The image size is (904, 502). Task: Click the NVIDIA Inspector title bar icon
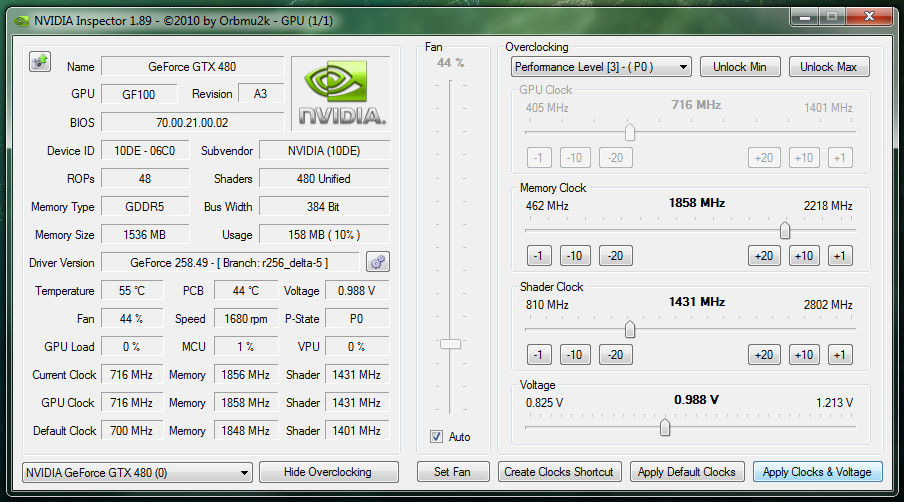coord(21,21)
